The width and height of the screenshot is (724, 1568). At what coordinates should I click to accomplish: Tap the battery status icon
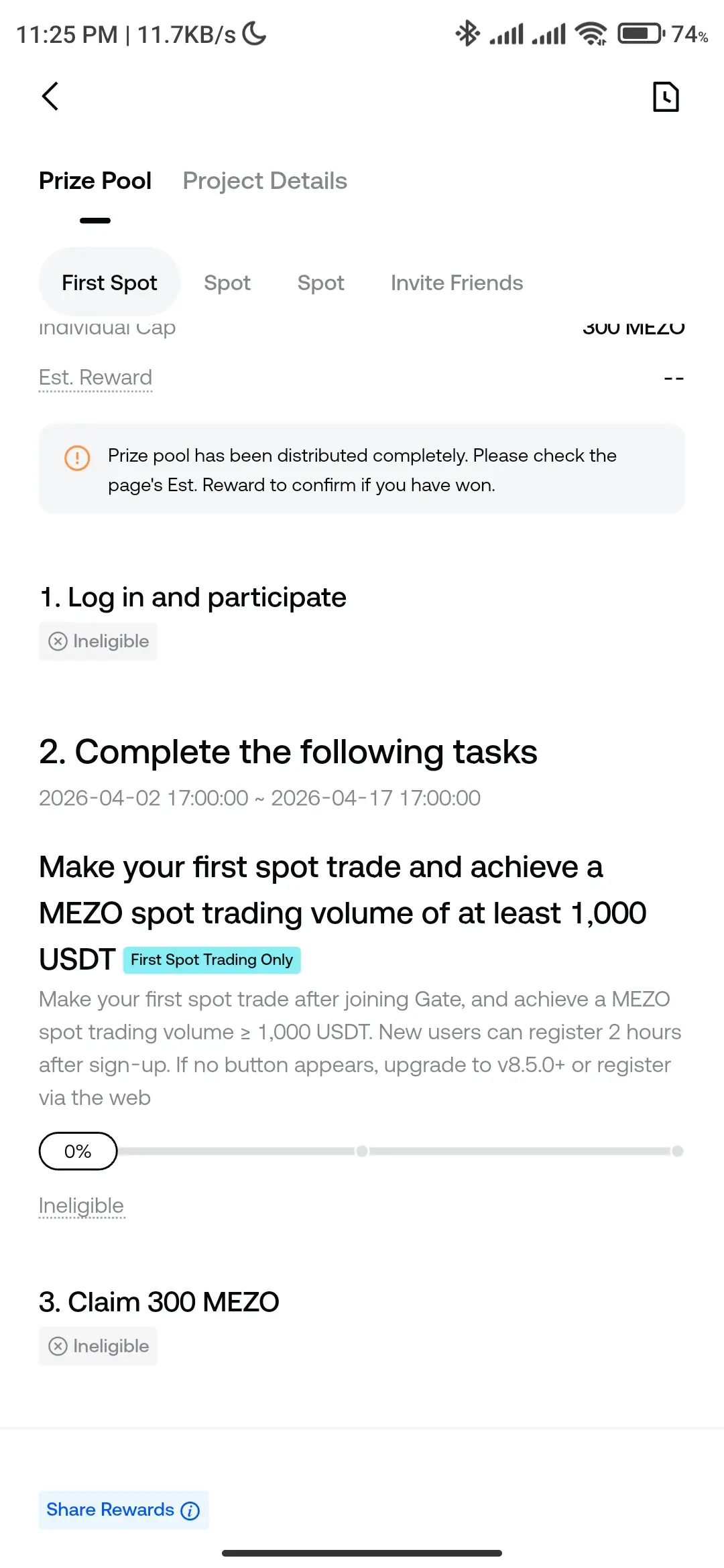(640, 34)
